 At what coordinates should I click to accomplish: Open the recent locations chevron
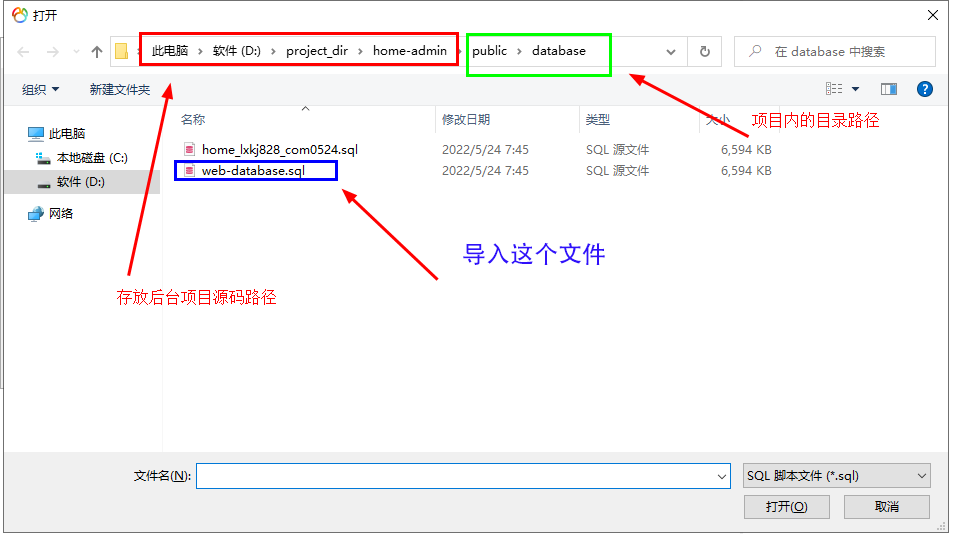point(76,52)
